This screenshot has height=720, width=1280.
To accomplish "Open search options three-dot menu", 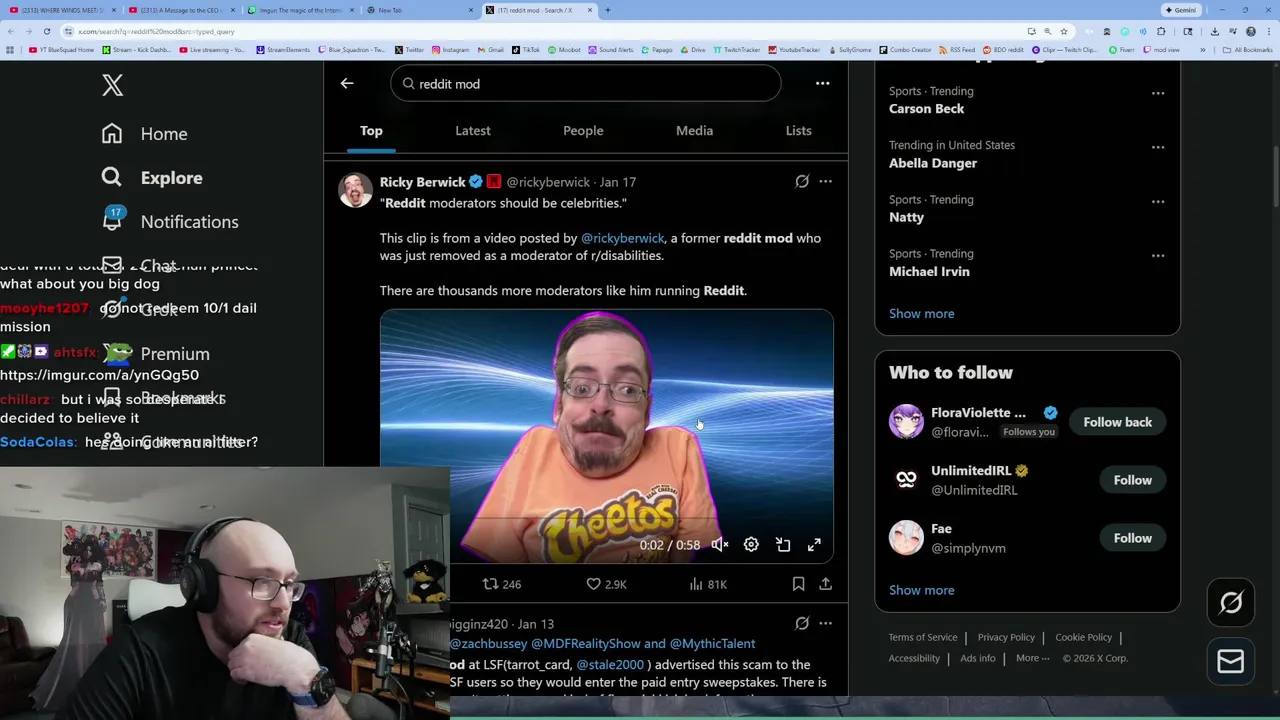I will 822,84.
